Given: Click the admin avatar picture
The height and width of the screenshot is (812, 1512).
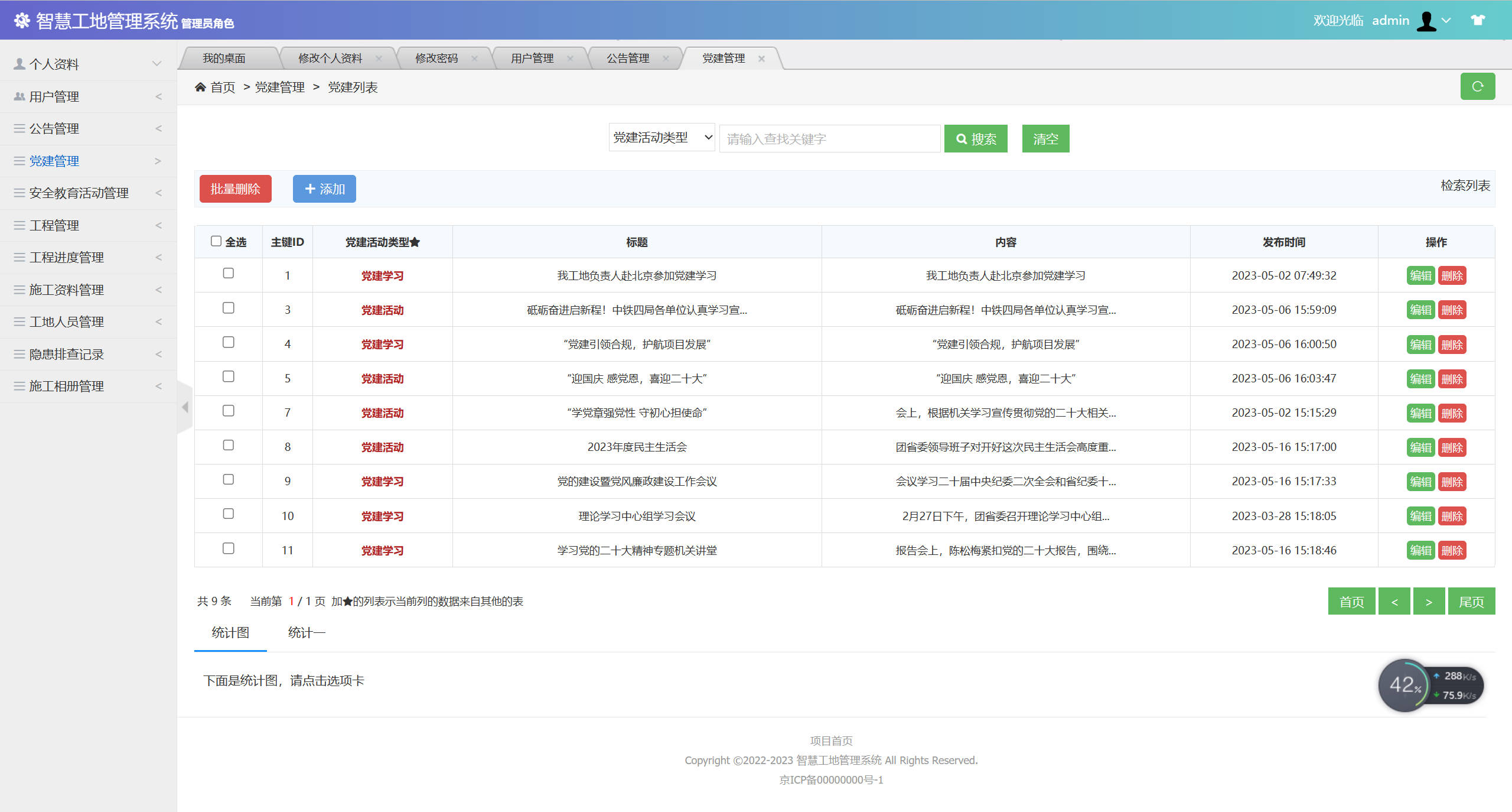Looking at the screenshot, I should (x=1426, y=20).
